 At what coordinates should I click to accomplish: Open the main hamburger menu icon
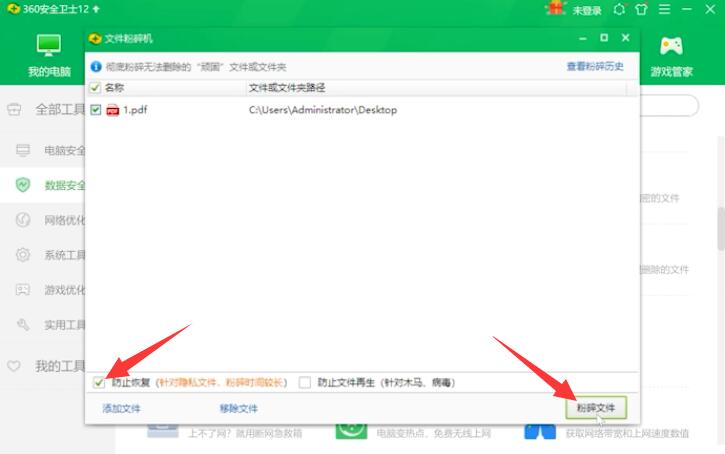[664, 9]
